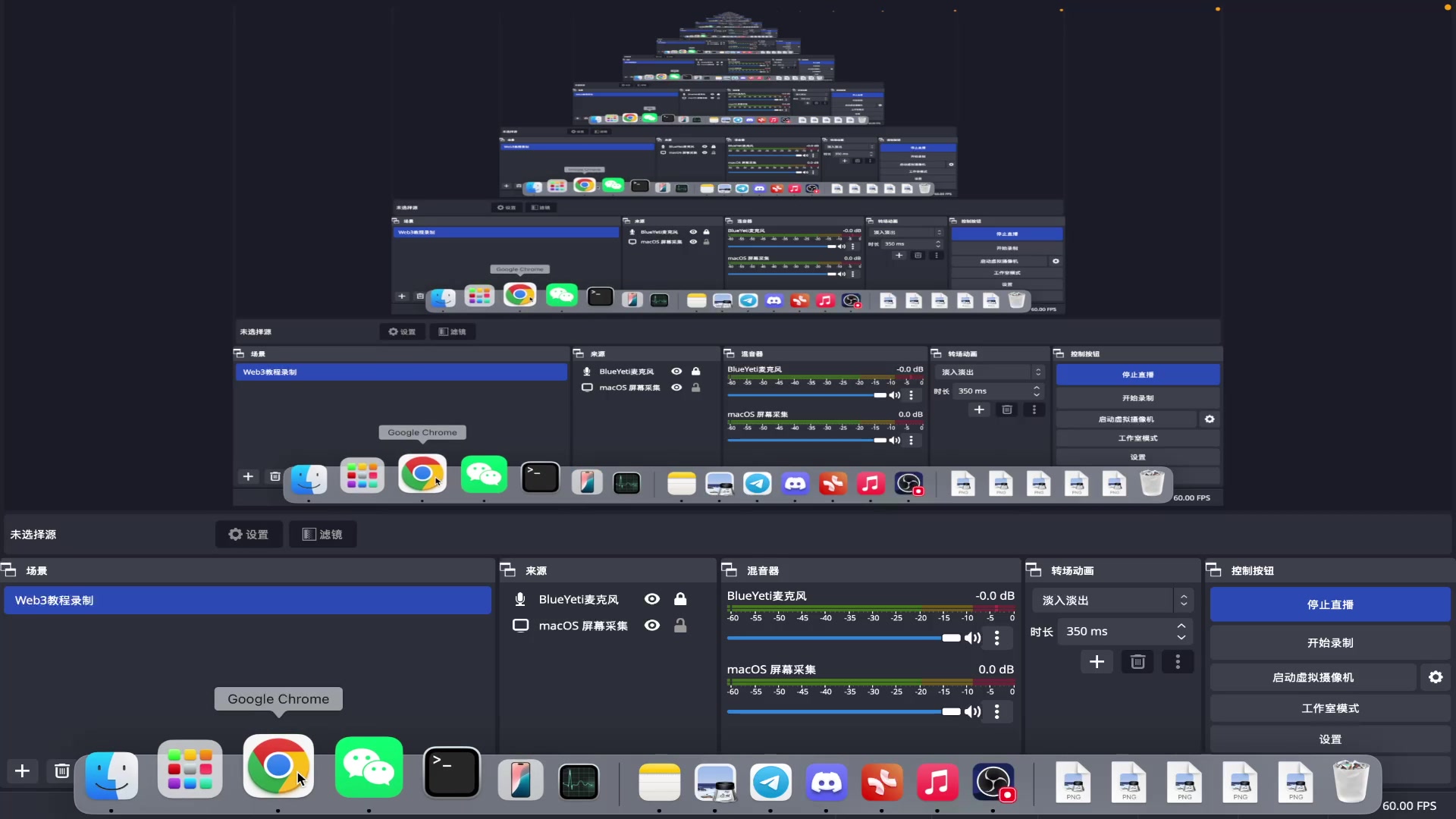Mute macOS 屏幕采集 audio in mixer
This screenshot has width=1456, height=819.
972,711
